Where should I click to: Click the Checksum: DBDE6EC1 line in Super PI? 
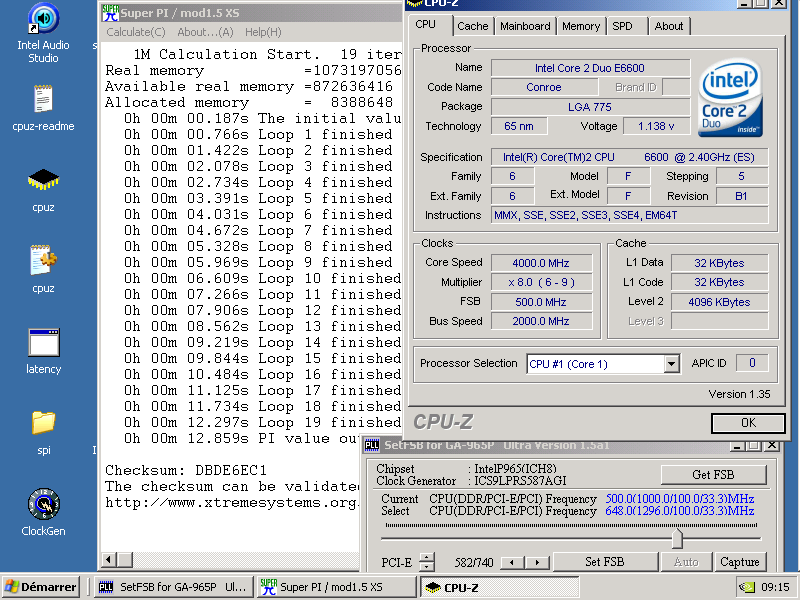[186, 470]
